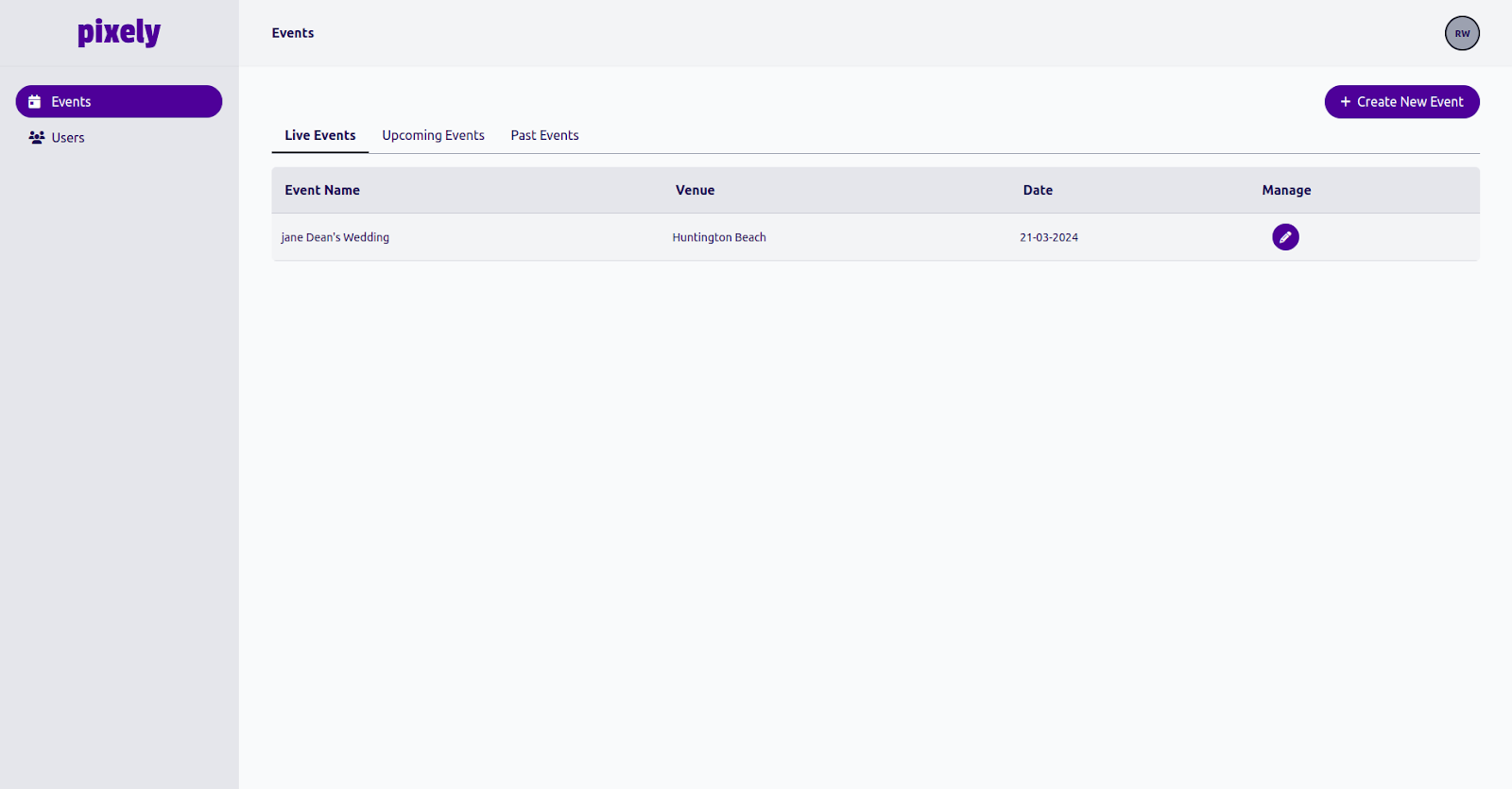Open the Users sidebar item
This screenshot has width=1512, height=789.
tap(119, 138)
